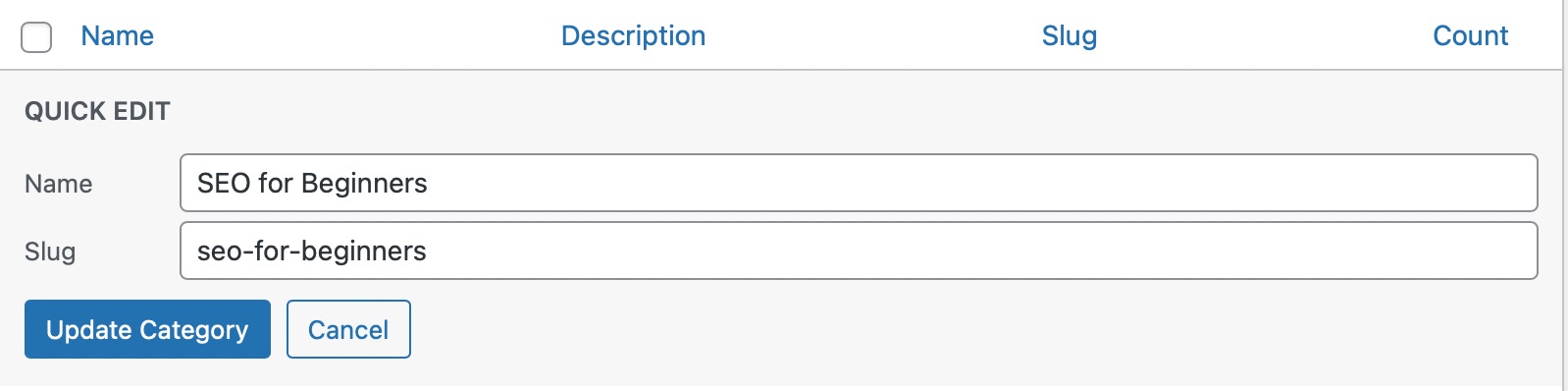Click blank area inside the Slug input box

pos(981,251)
